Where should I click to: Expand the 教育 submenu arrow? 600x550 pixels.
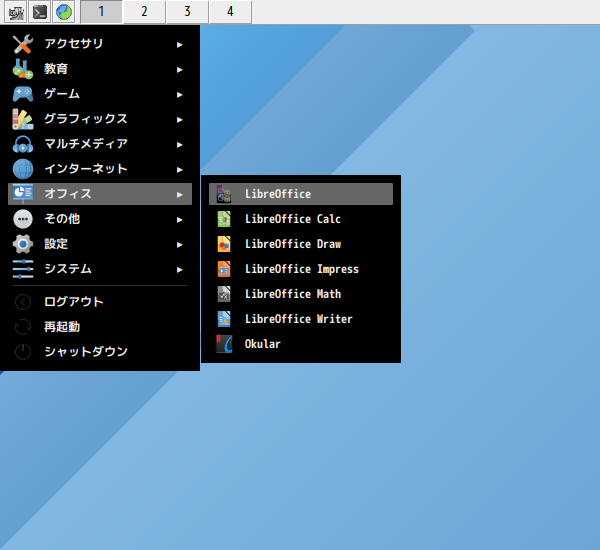(179, 70)
